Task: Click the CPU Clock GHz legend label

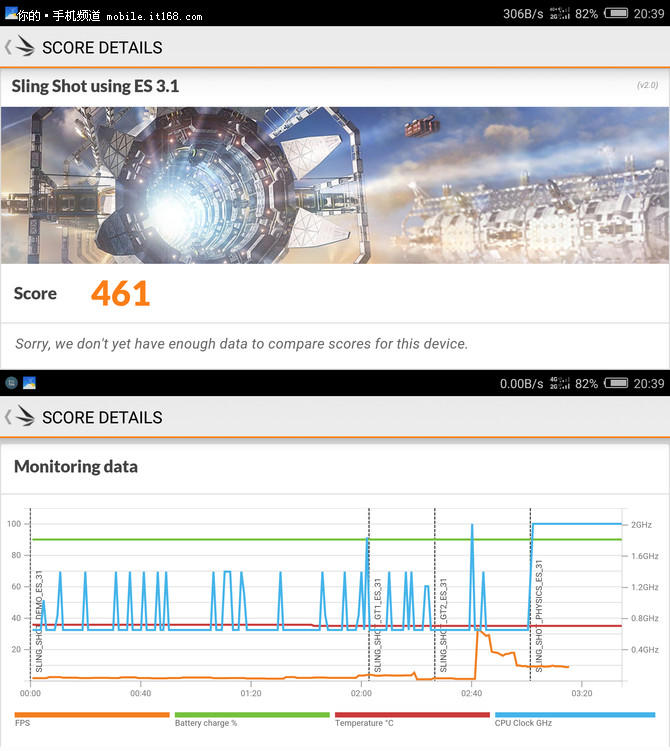Action: (x=523, y=723)
